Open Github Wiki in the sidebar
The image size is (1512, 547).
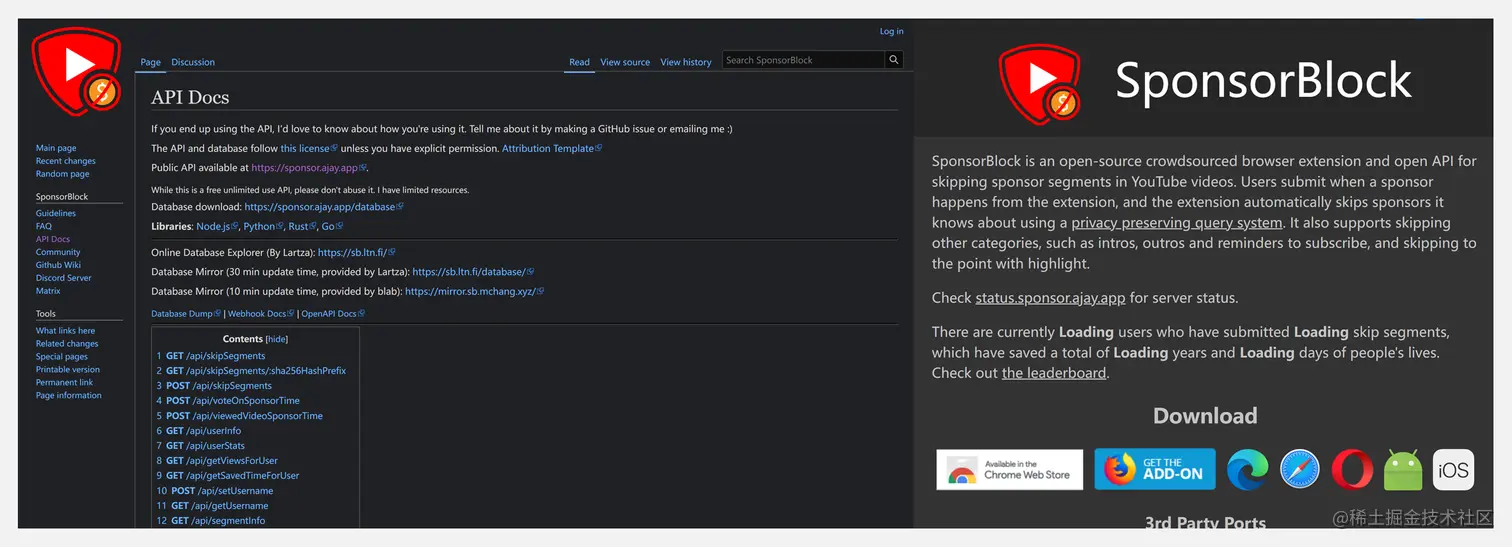(x=59, y=265)
